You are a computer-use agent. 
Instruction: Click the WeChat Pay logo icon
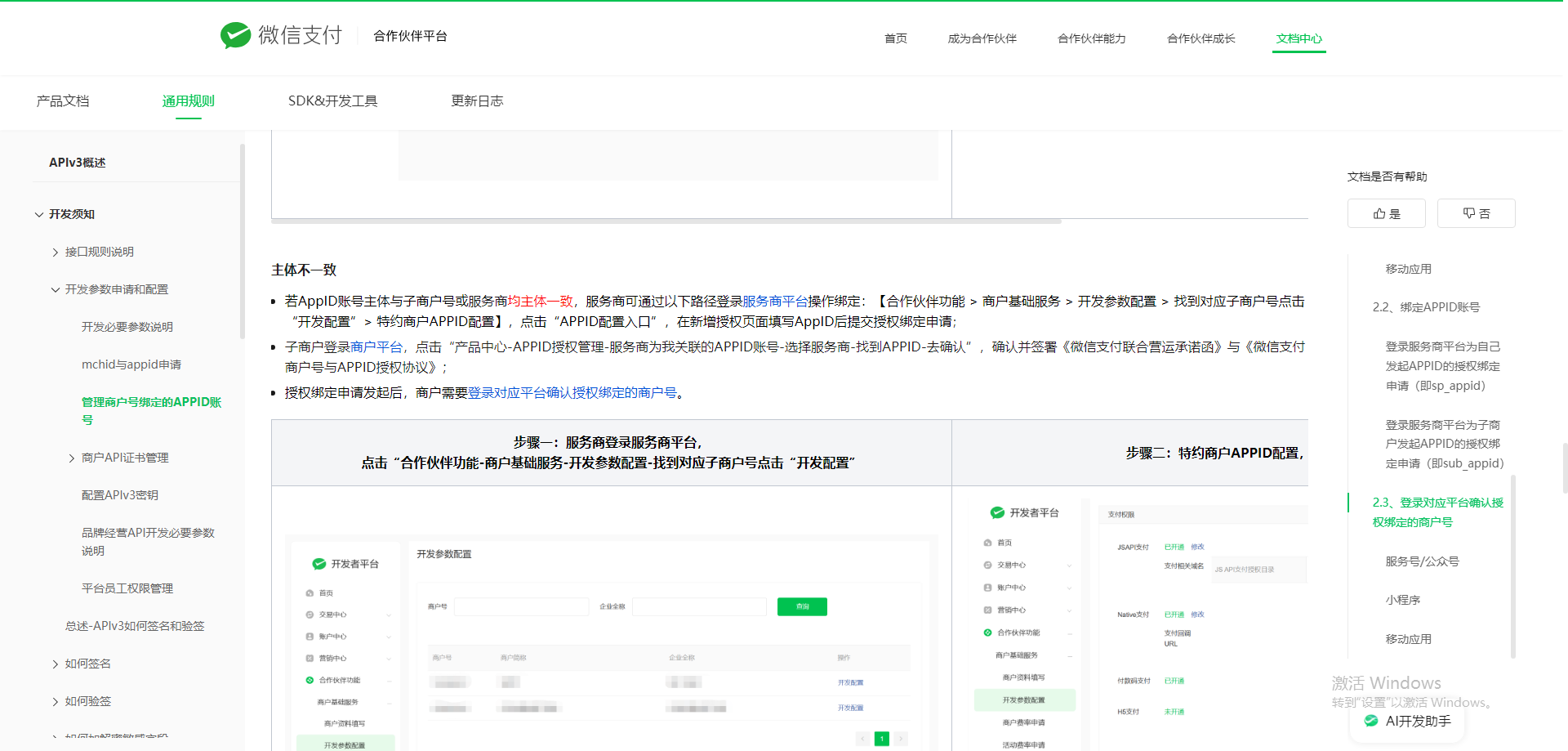point(235,35)
